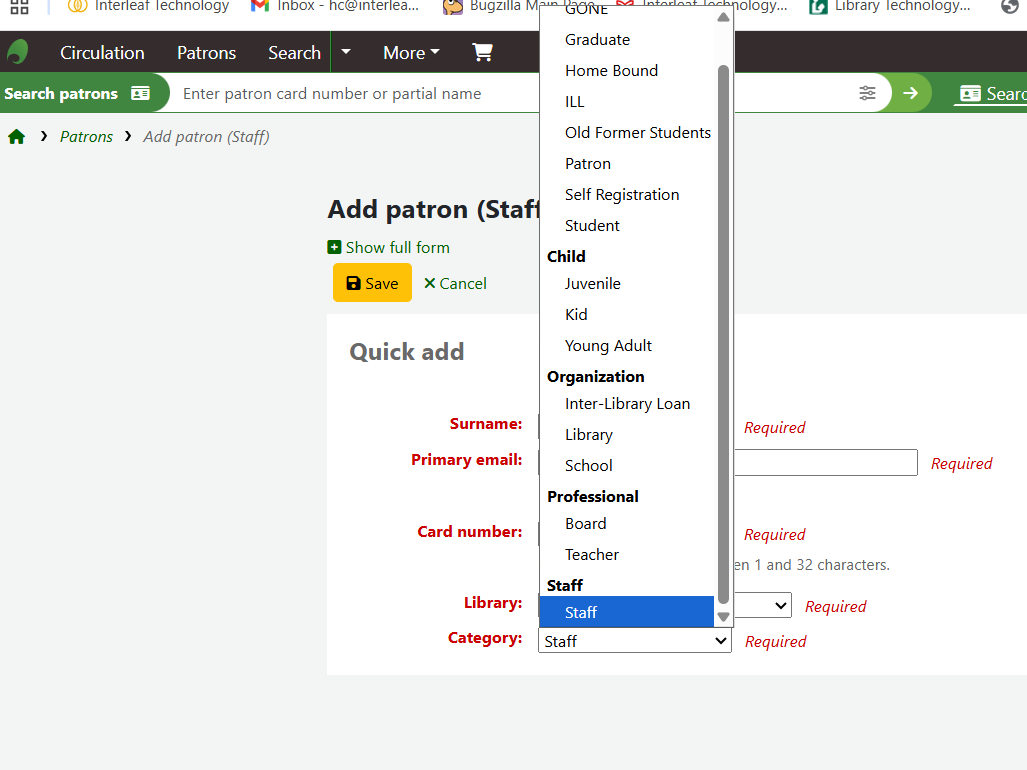Viewport: 1027px width, 770px height.
Task: Click the Interleaf Technology bookmark icon
Action: [77, 6]
